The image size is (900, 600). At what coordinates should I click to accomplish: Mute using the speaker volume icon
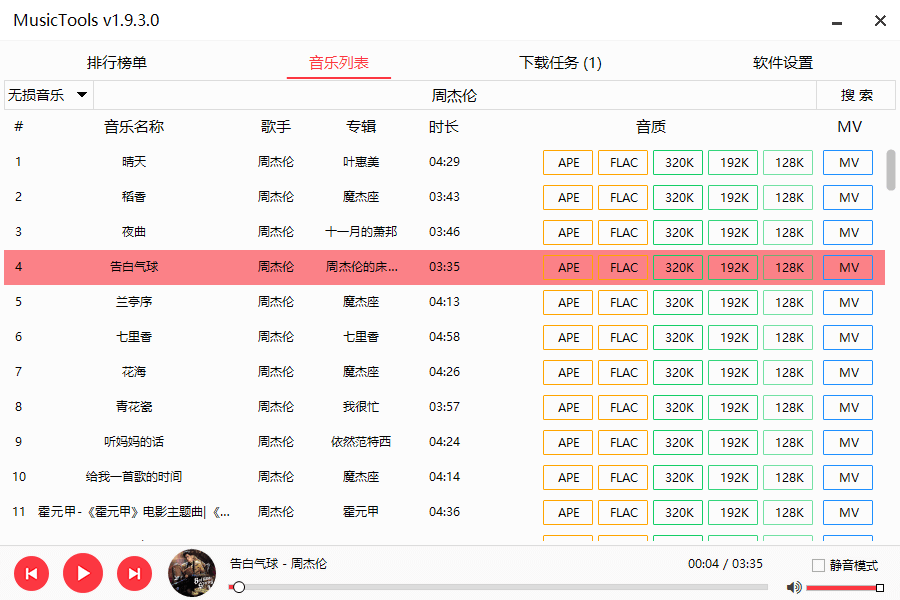[794, 587]
